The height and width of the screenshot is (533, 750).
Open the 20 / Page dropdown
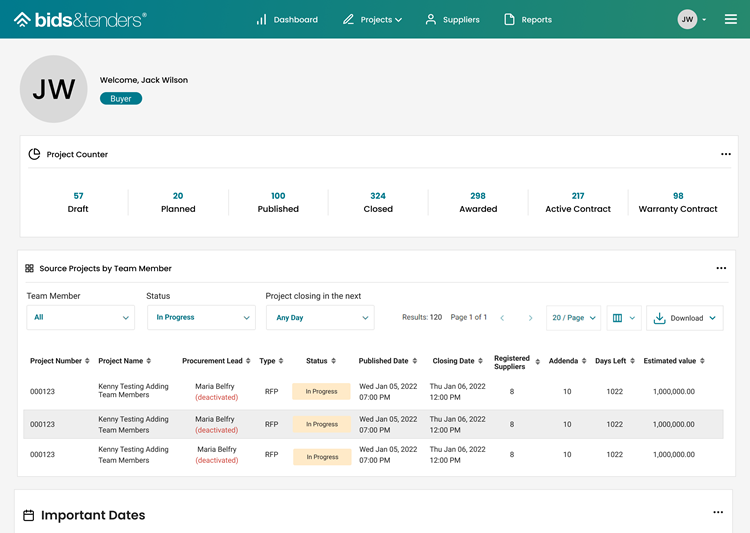573,318
